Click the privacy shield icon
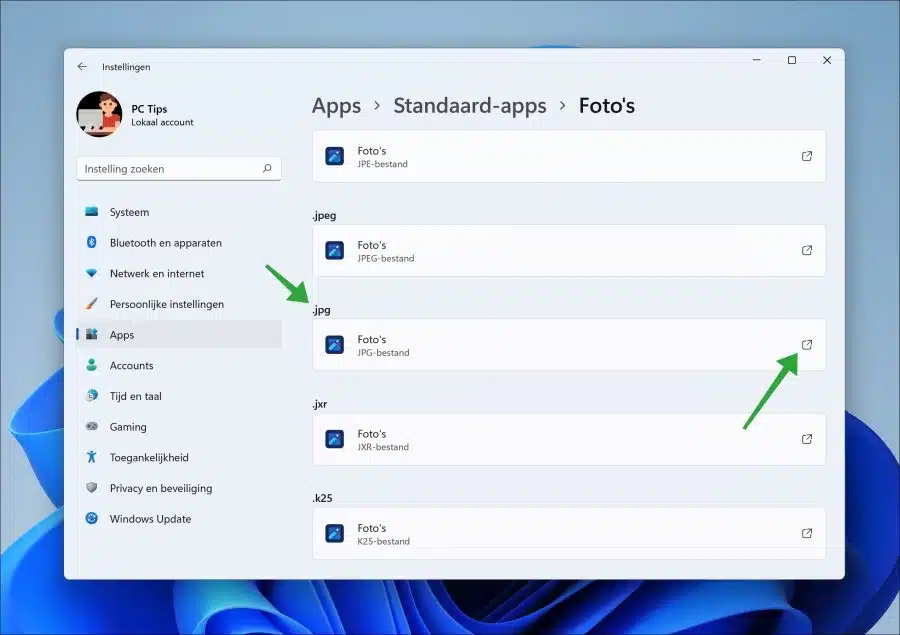The image size is (900, 635). pos(91,487)
